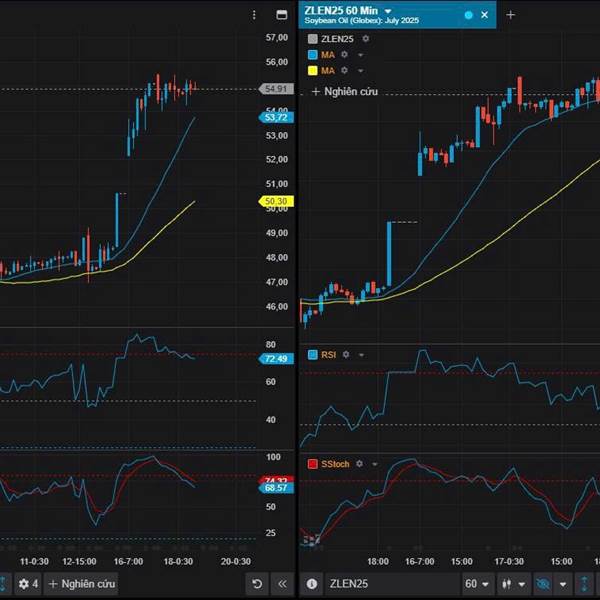Open the three-dot menu above left chart
This screenshot has width=600, height=600.
point(254,15)
